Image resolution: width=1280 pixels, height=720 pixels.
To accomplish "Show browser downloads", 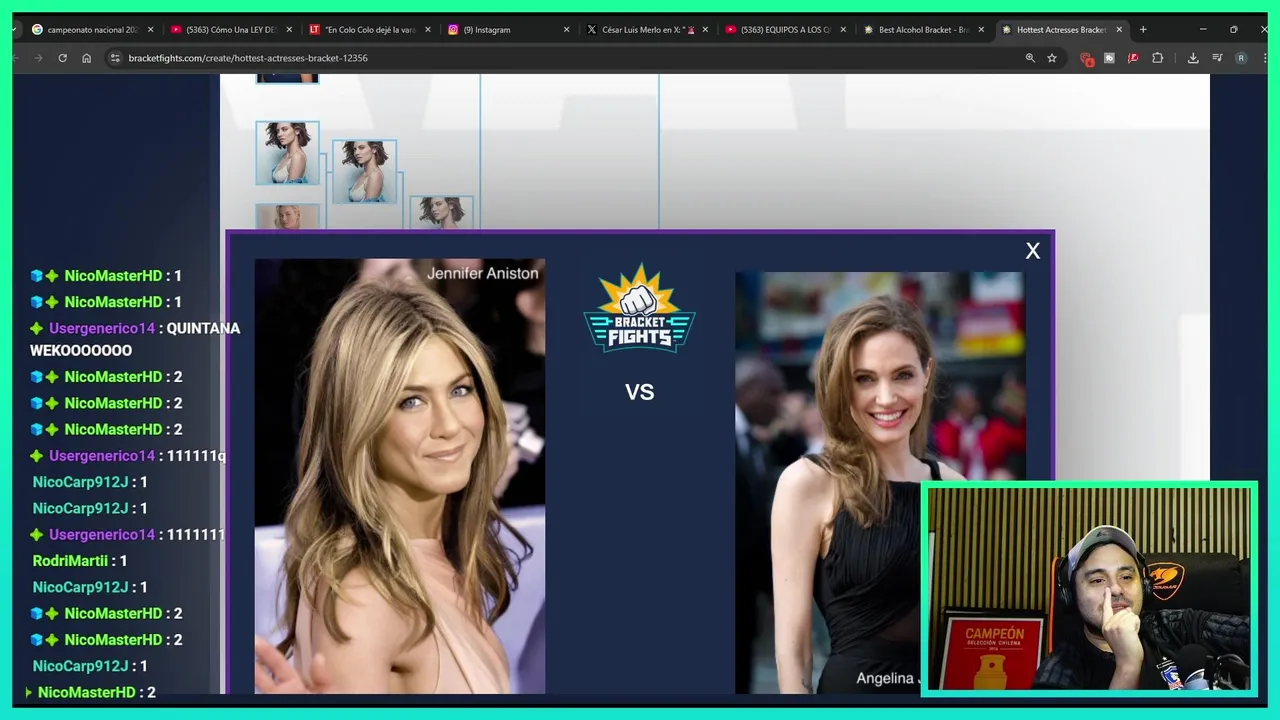I will [1193, 58].
